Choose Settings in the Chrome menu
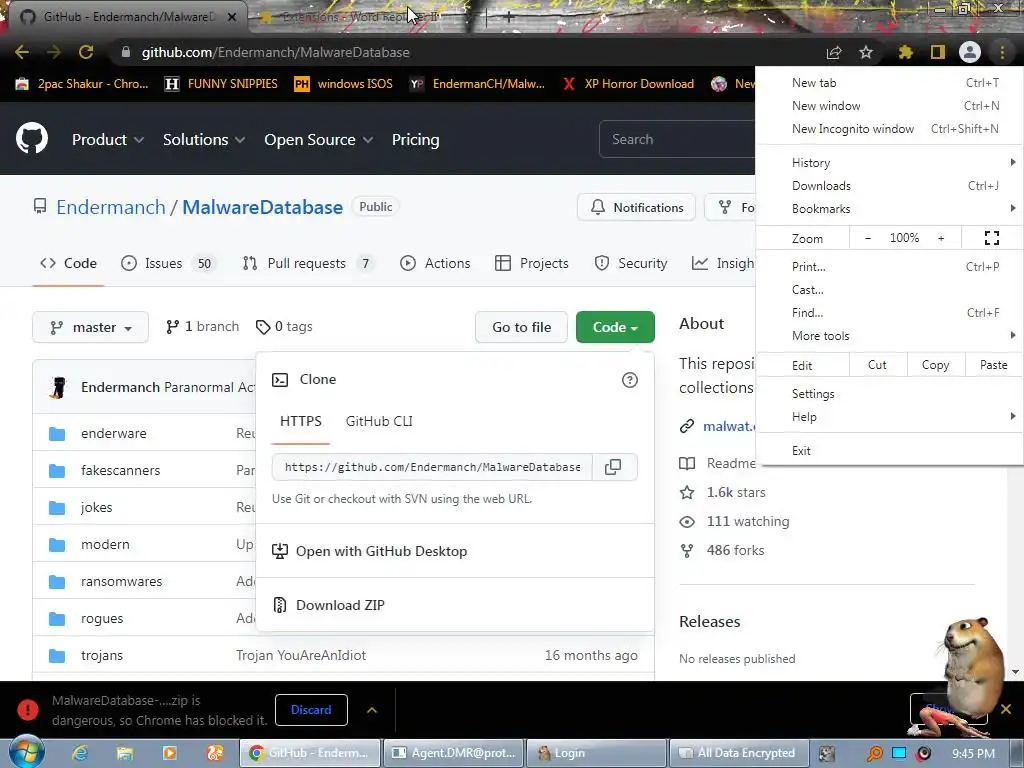This screenshot has height=768, width=1024. click(x=889, y=394)
